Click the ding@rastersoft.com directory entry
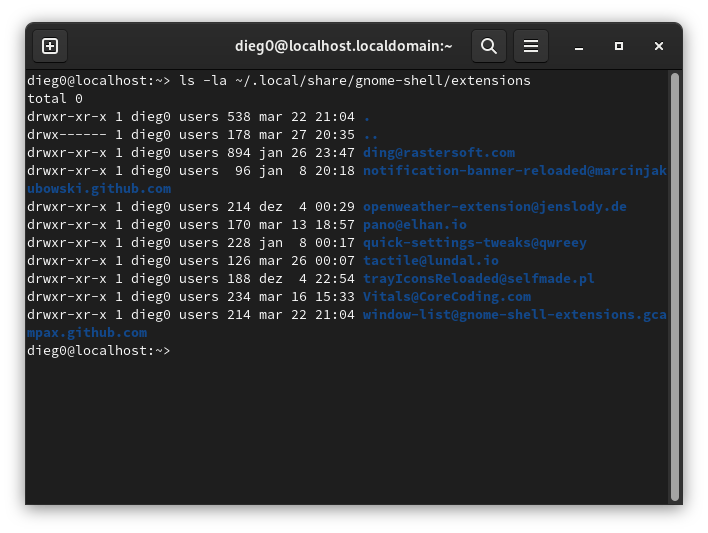 438,153
